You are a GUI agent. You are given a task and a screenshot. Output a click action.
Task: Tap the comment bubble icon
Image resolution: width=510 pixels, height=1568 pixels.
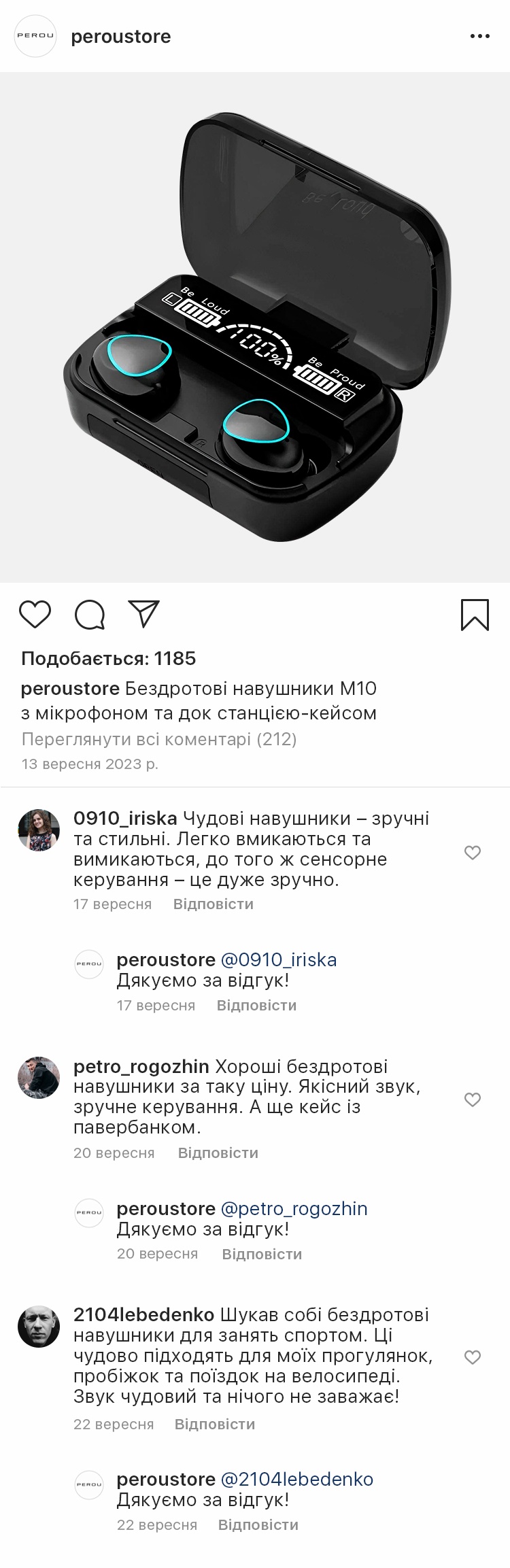point(89,615)
